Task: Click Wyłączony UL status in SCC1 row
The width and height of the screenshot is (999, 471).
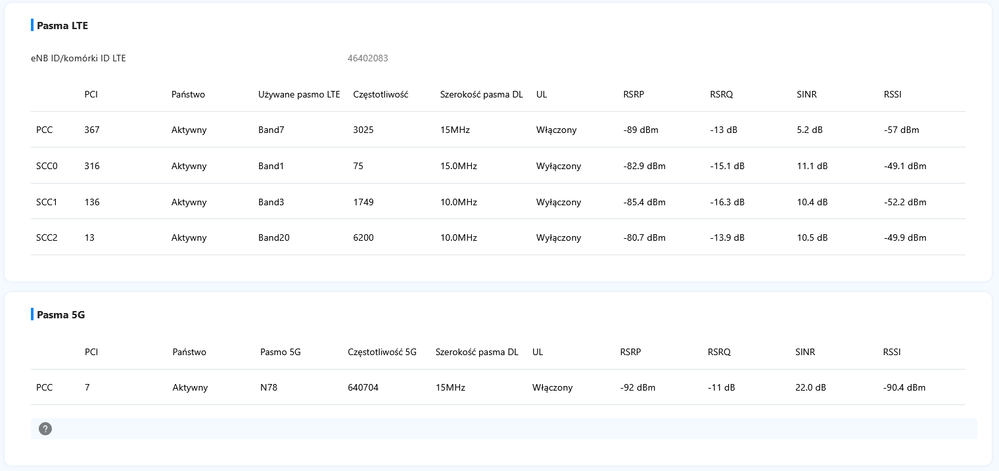Action: pos(558,202)
